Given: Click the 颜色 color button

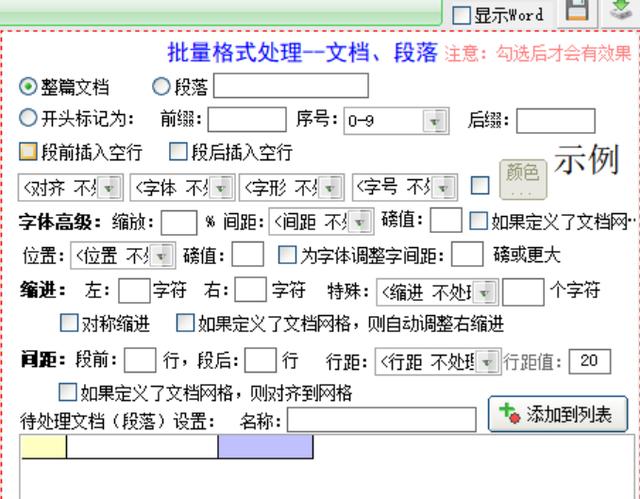Looking at the screenshot, I should point(523,179).
